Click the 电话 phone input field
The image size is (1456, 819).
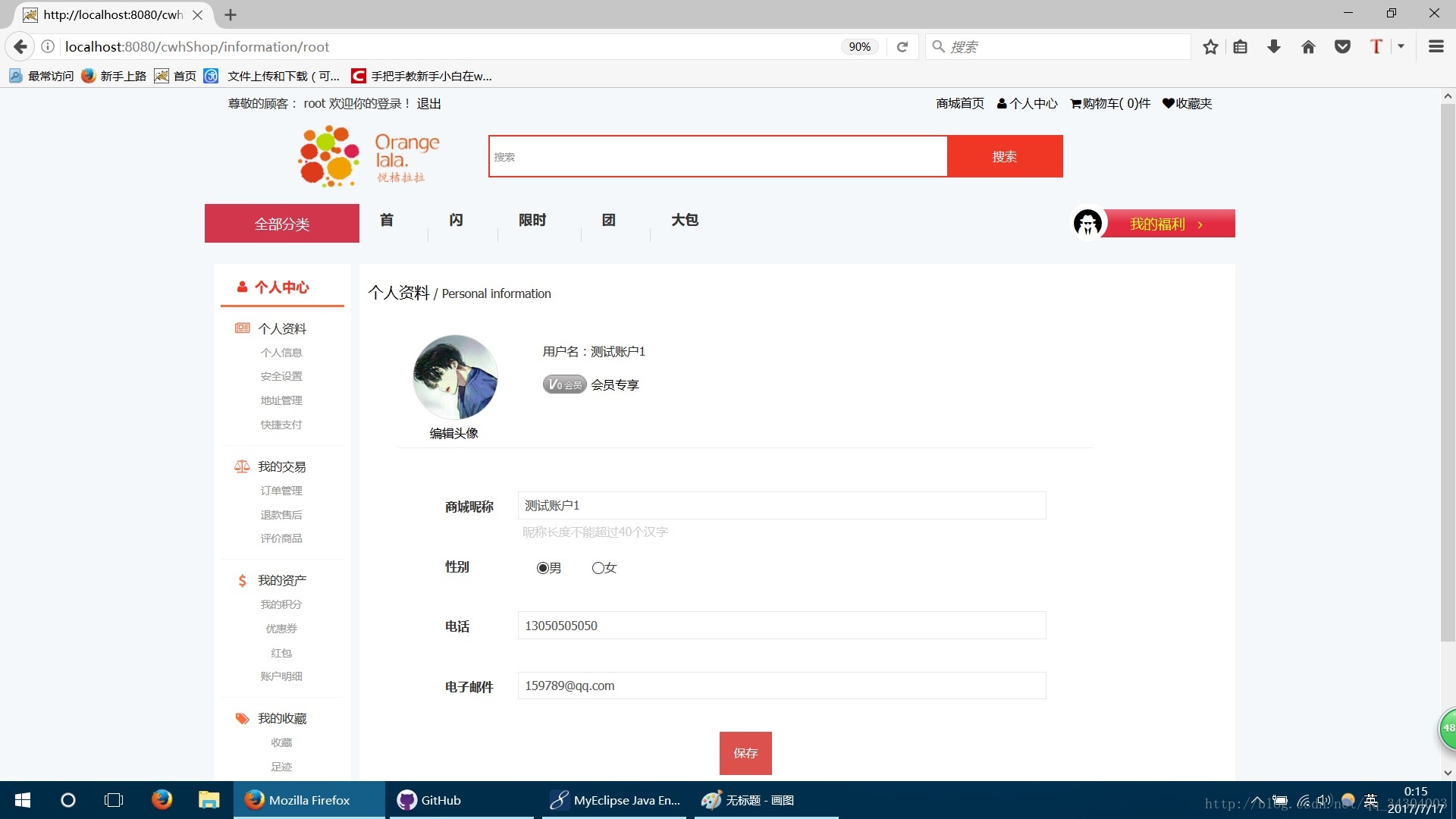pyautogui.click(x=782, y=626)
